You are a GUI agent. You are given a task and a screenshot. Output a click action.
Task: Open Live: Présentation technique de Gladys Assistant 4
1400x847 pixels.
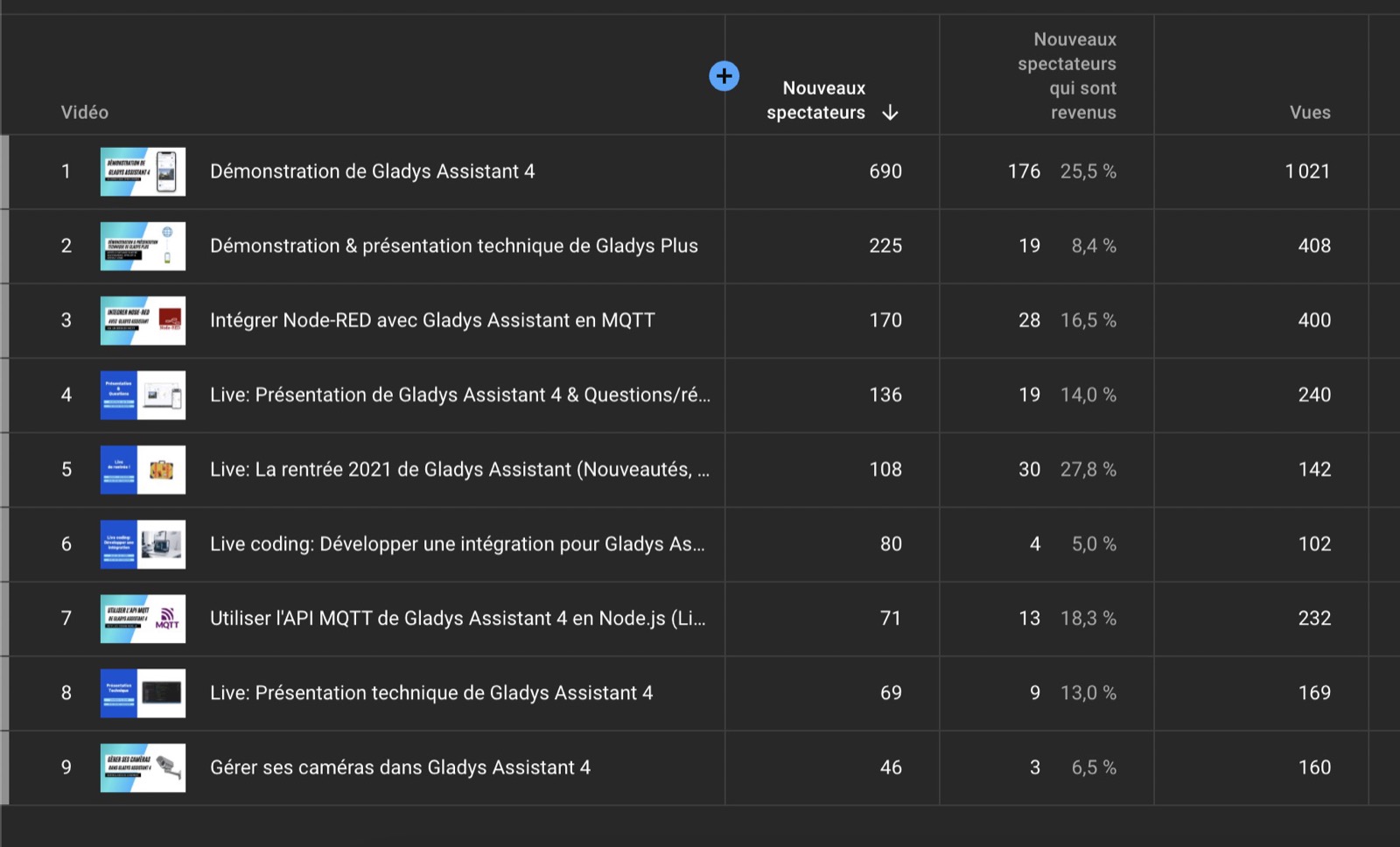[x=430, y=692]
